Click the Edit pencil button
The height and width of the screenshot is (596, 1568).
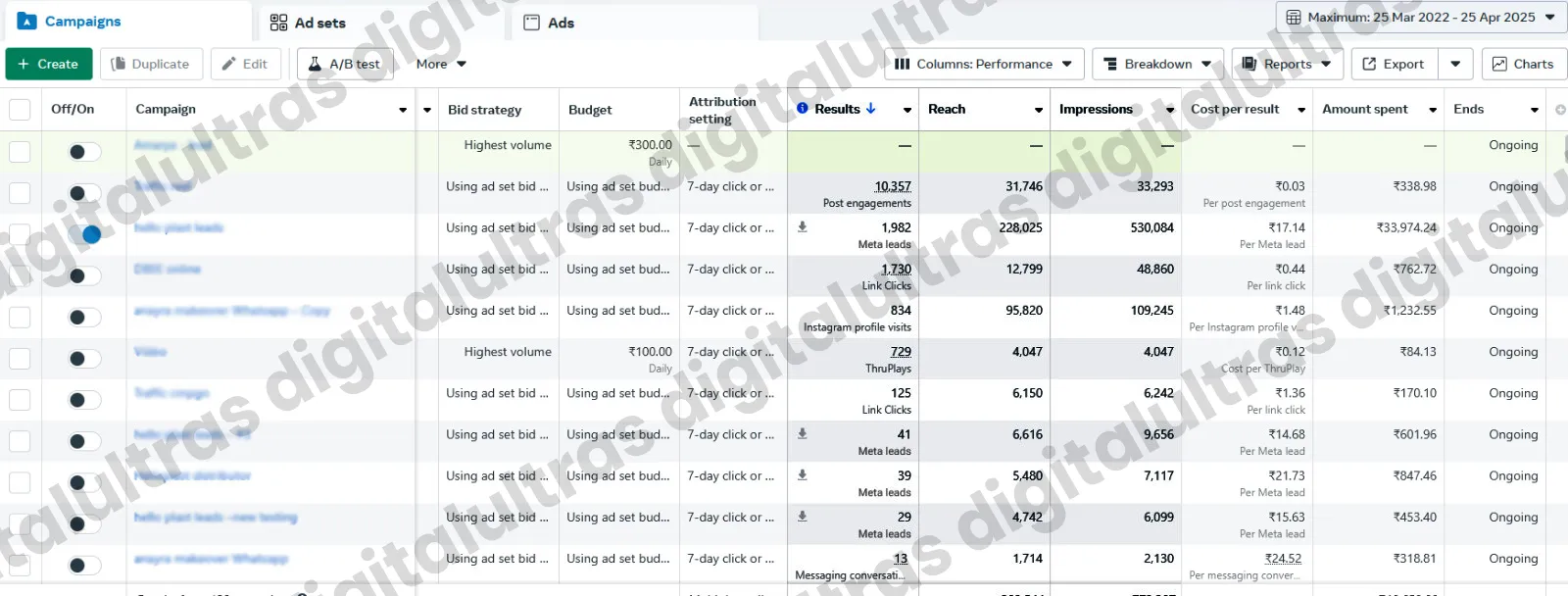pos(245,64)
